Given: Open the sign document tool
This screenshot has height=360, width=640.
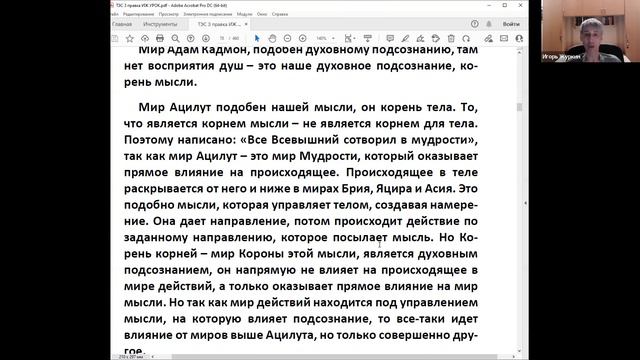Looking at the screenshot, I should point(420,38).
